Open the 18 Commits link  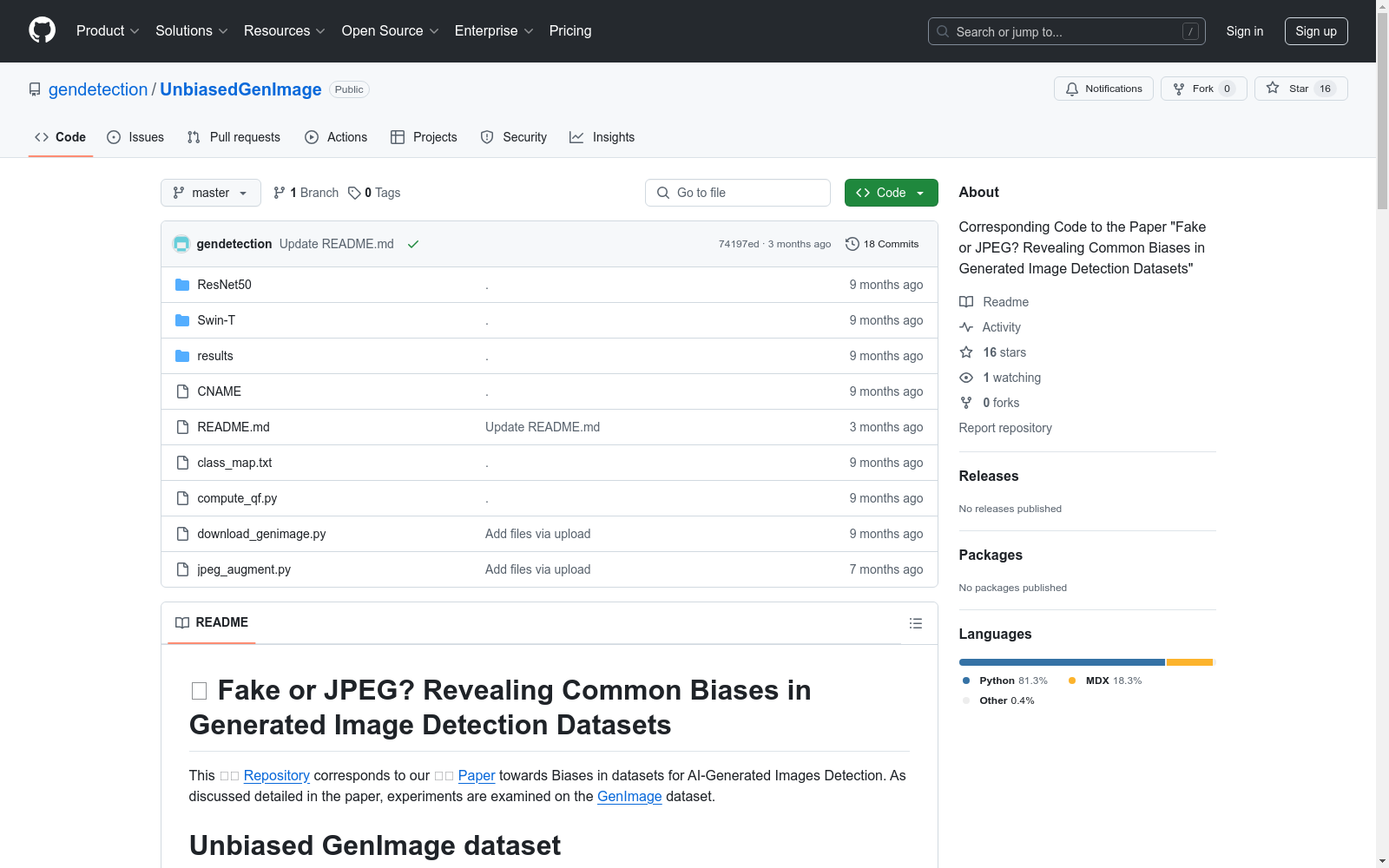(882, 244)
